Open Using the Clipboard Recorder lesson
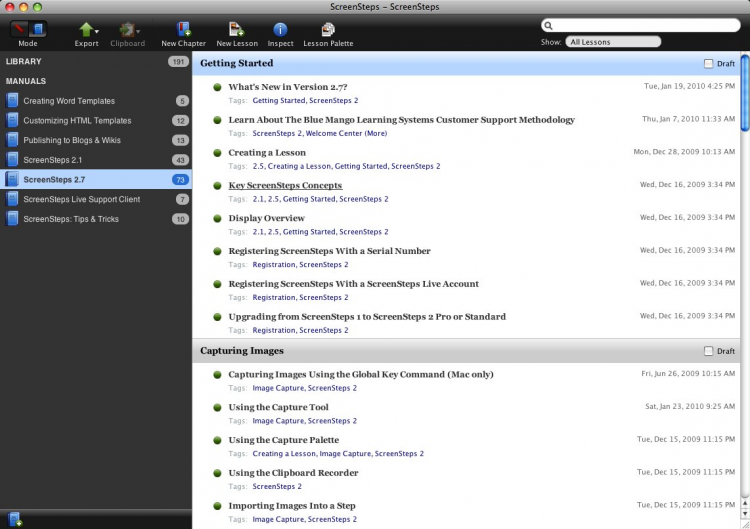 293,473
